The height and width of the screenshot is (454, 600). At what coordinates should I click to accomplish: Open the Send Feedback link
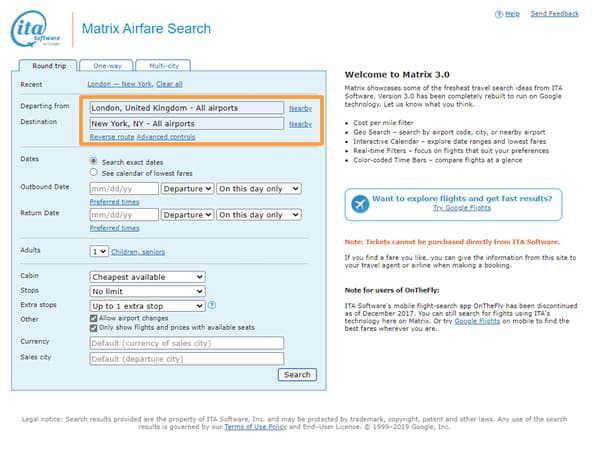tap(554, 14)
